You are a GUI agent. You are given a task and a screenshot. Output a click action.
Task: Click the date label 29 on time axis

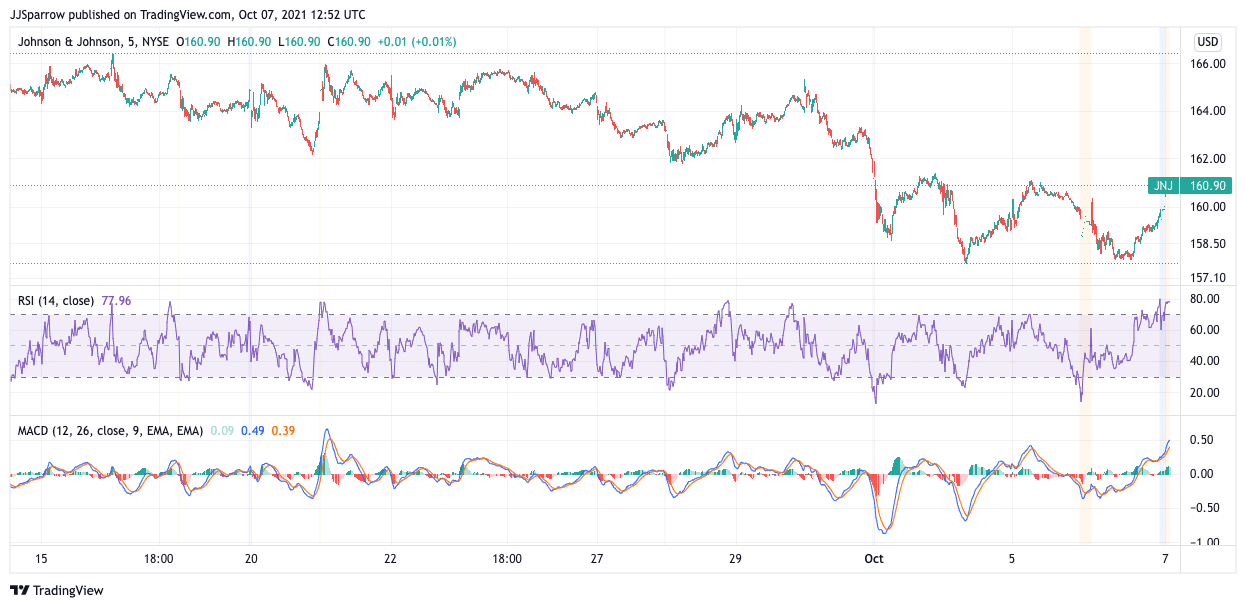(735, 559)
